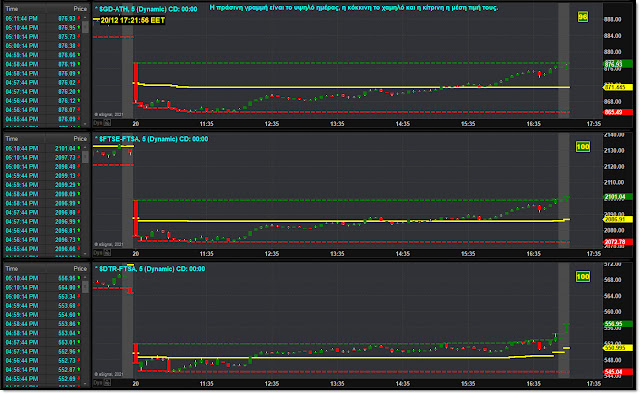
Task: Click the $GD-ATH, 5 (Dynamic) chart title
Action: (146, 9)
